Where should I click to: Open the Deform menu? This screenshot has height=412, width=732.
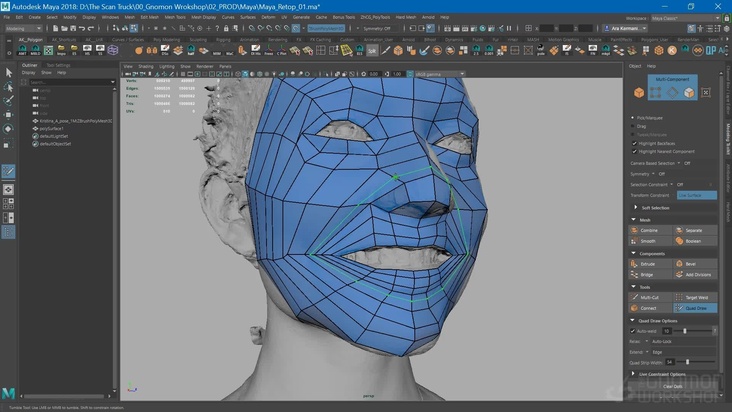click(x=268, y=17)
